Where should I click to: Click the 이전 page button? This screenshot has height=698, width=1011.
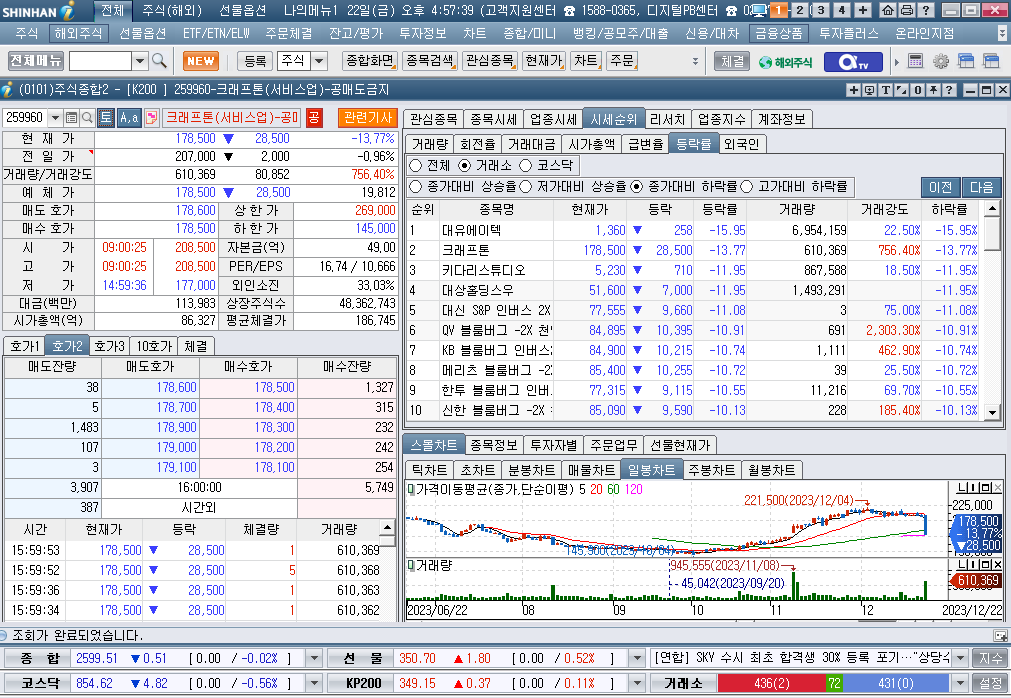click(941, 187)
